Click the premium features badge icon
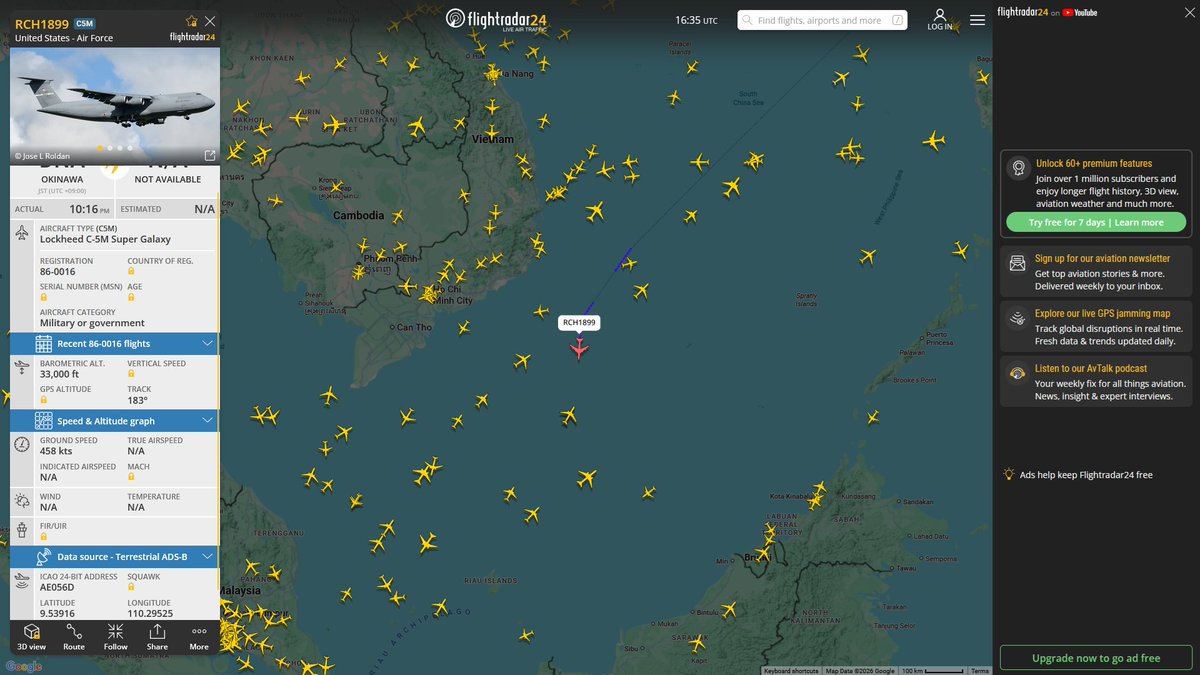 click(1018, 168)
